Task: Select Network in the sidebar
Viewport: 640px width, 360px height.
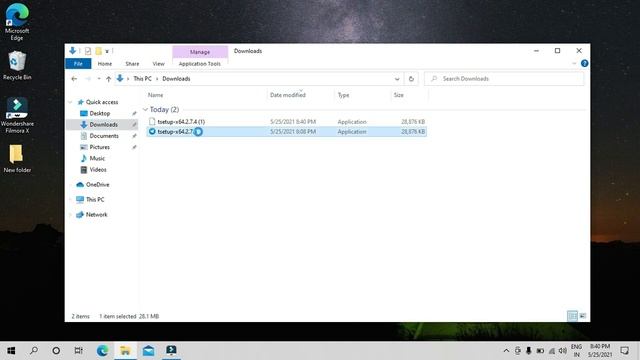Action: pos(96,215)
